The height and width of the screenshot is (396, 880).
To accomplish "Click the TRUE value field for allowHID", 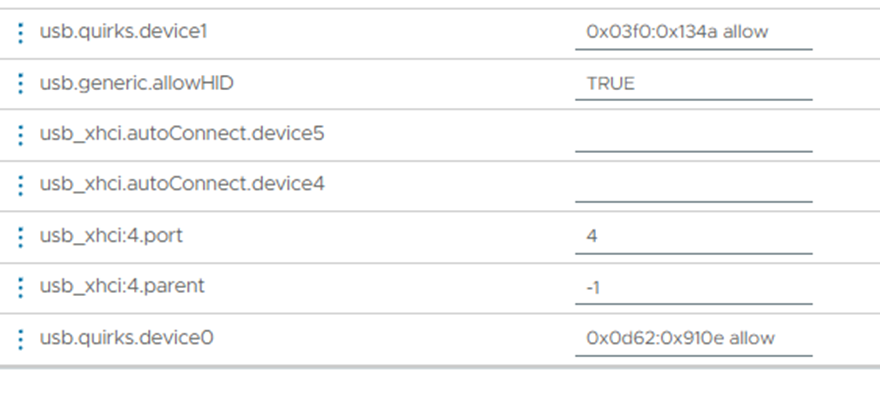I will pos(694,84).
